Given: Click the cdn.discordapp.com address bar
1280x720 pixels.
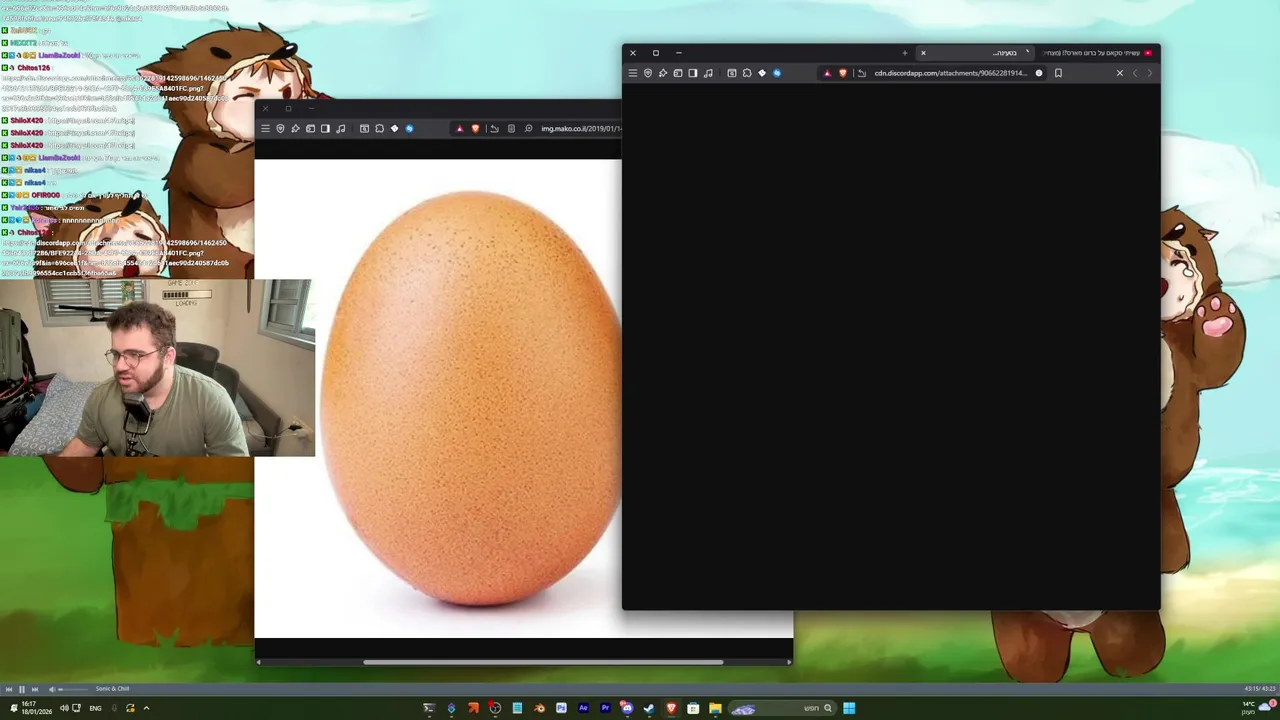Looking at the screenshot, I should pos(950,73).
